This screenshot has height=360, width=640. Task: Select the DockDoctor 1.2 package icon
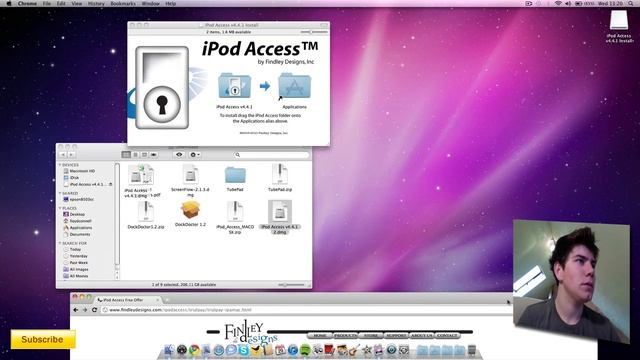190,211
